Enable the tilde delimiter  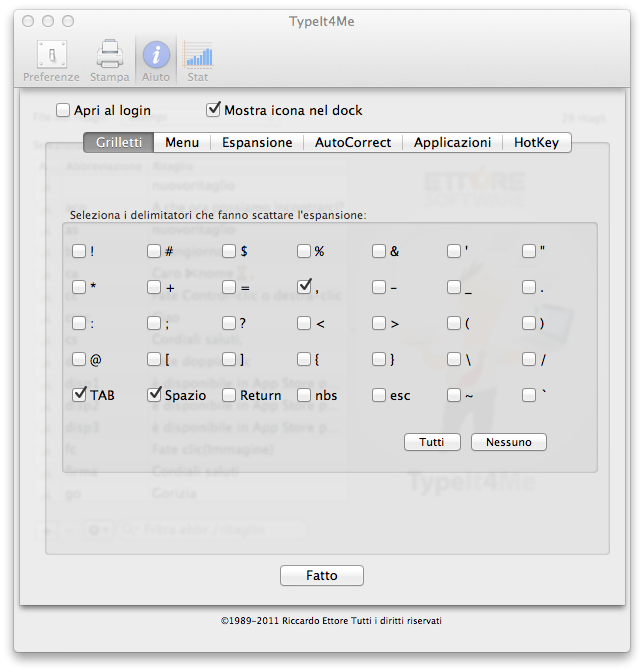454,395
